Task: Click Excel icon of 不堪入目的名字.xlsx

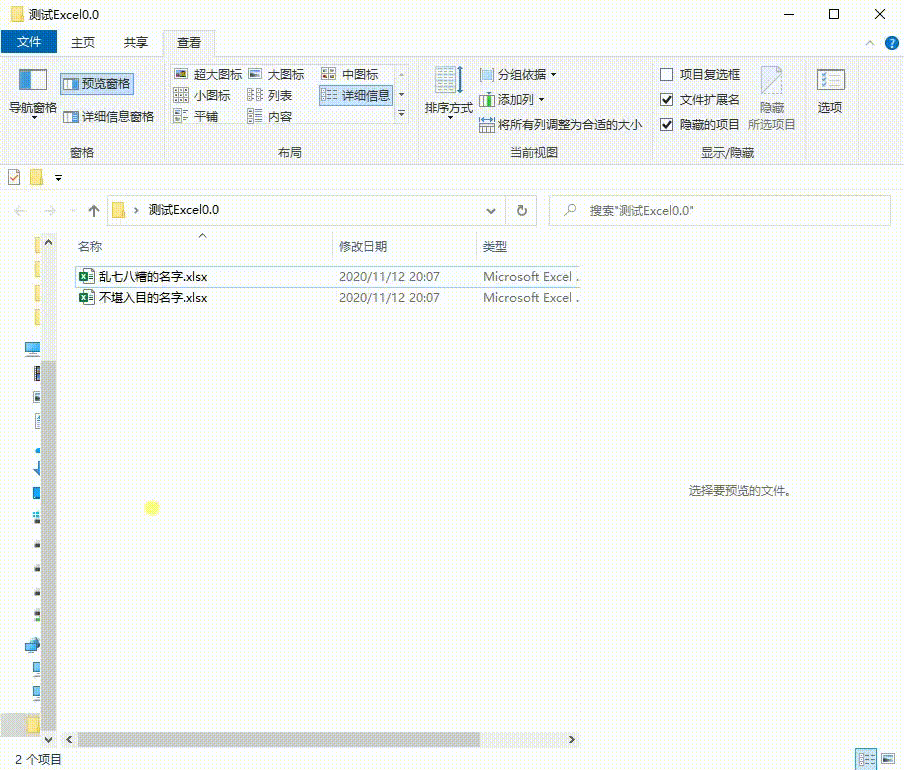Action: tap(86, 297)
